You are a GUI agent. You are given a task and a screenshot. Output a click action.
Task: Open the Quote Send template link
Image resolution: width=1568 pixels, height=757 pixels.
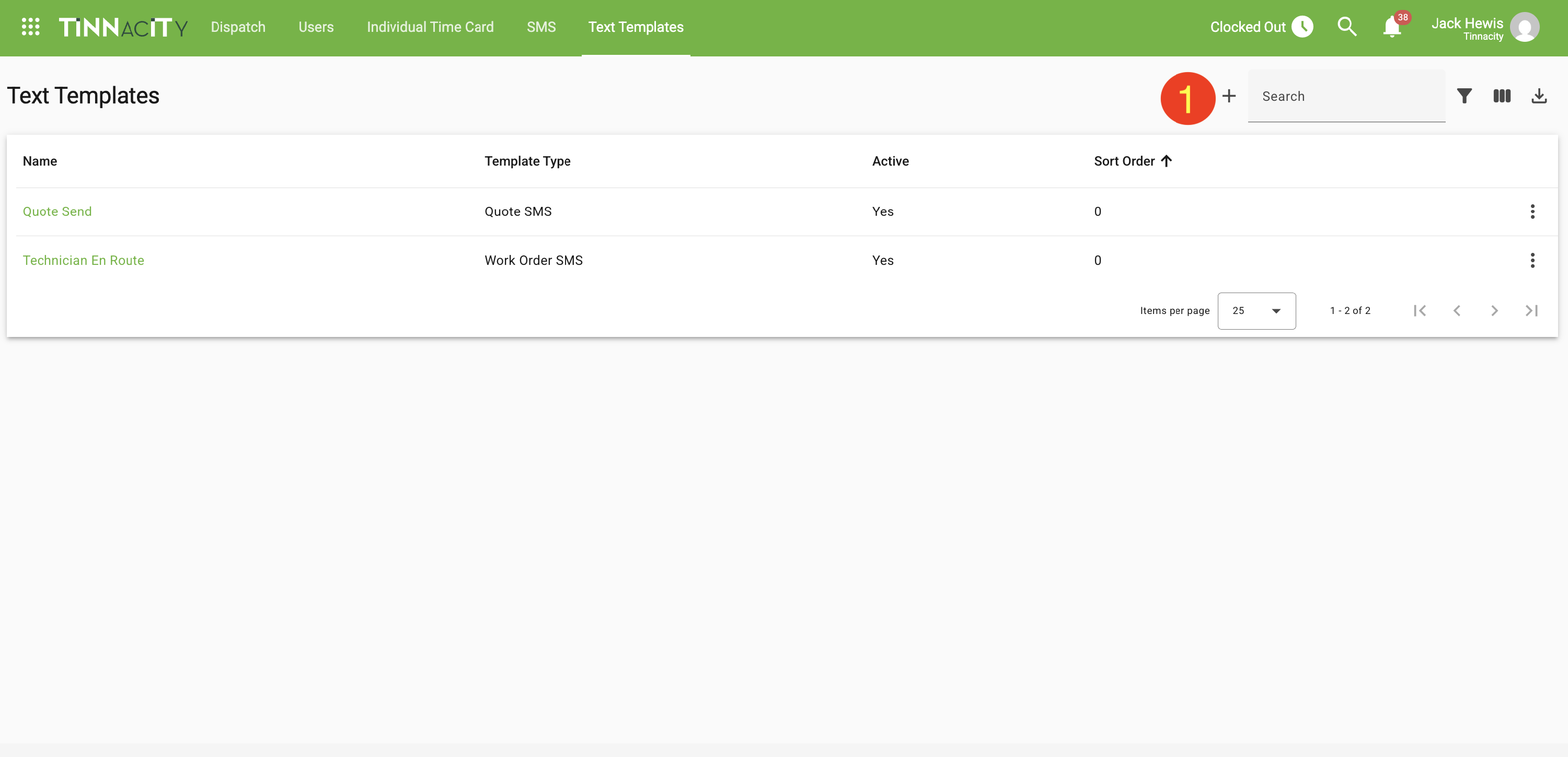tap(57, 212)
